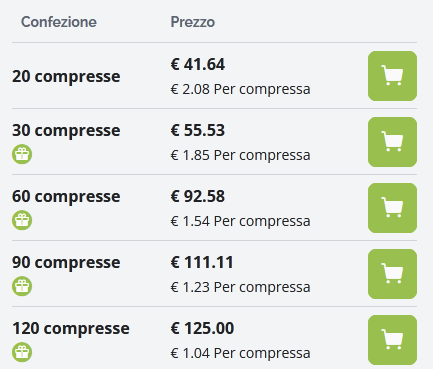Add 20 compresse package to cart
433x369 pixels.
click(392, 76)
